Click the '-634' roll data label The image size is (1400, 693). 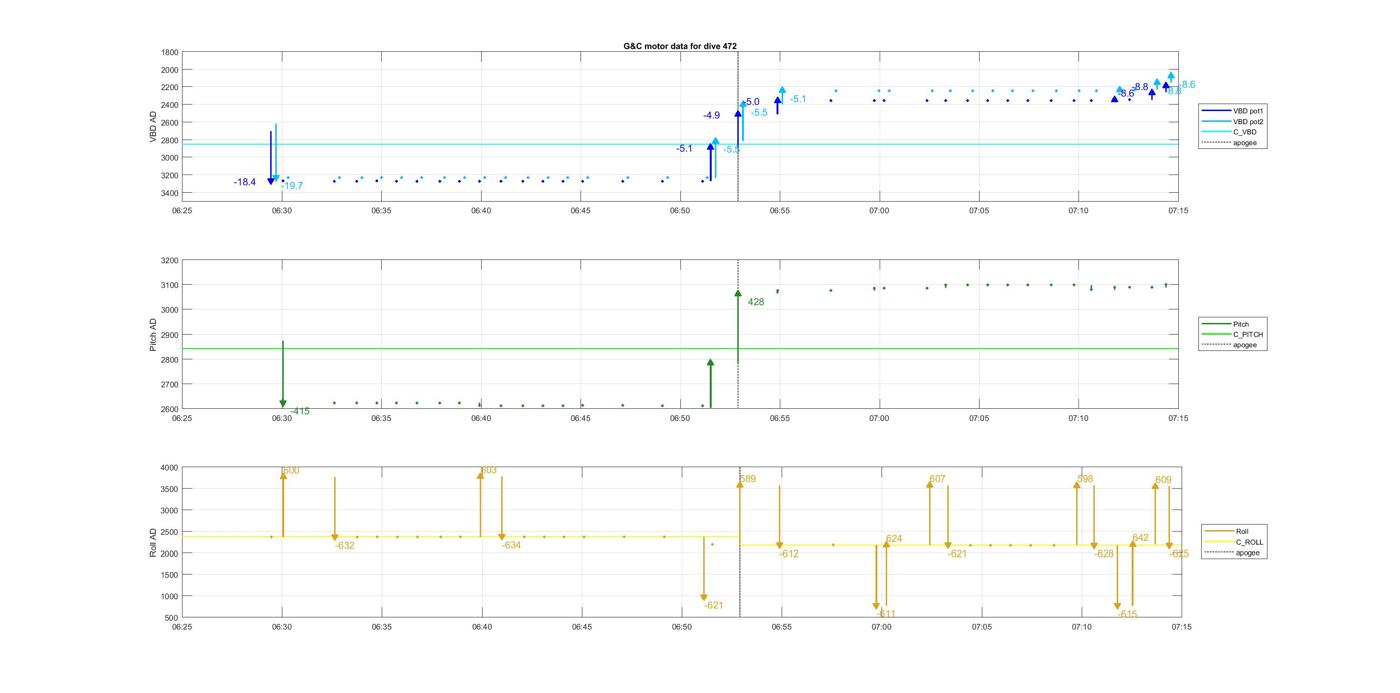[x=512, y=546]
